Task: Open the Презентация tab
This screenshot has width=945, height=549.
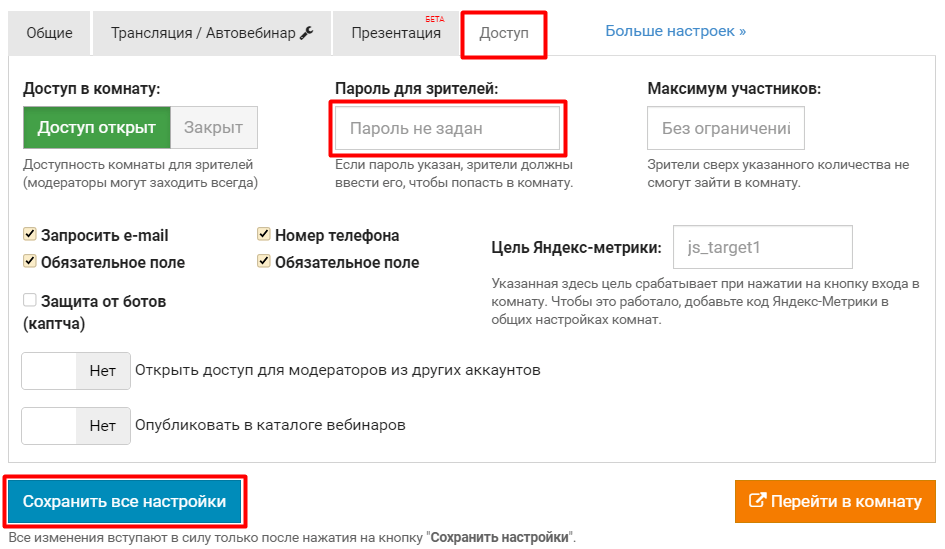Action: (396, 33)
